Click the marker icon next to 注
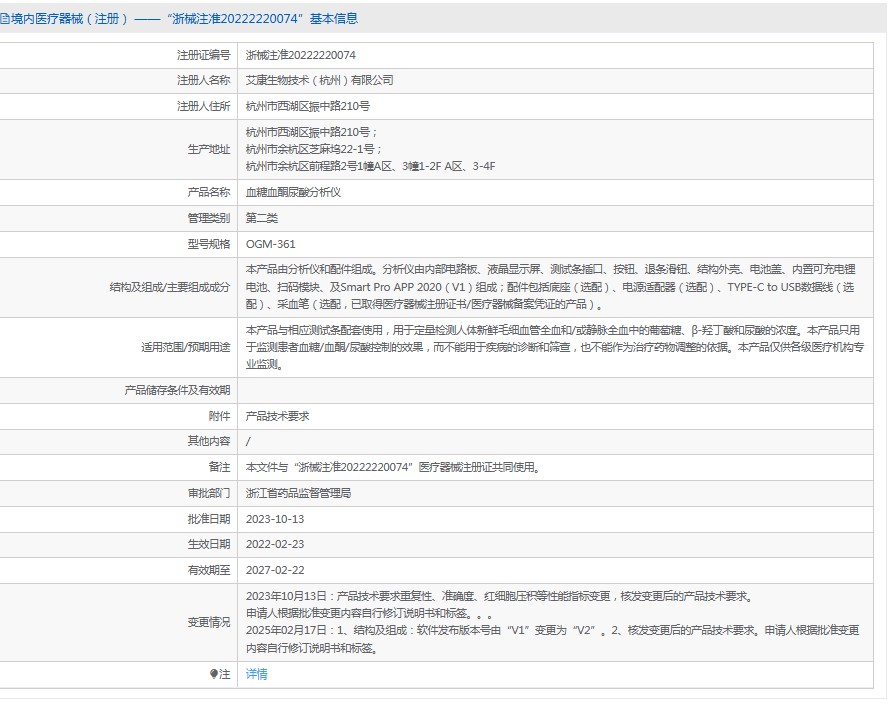Viewport: 893px width, 707px height. (x=214, y=675)
